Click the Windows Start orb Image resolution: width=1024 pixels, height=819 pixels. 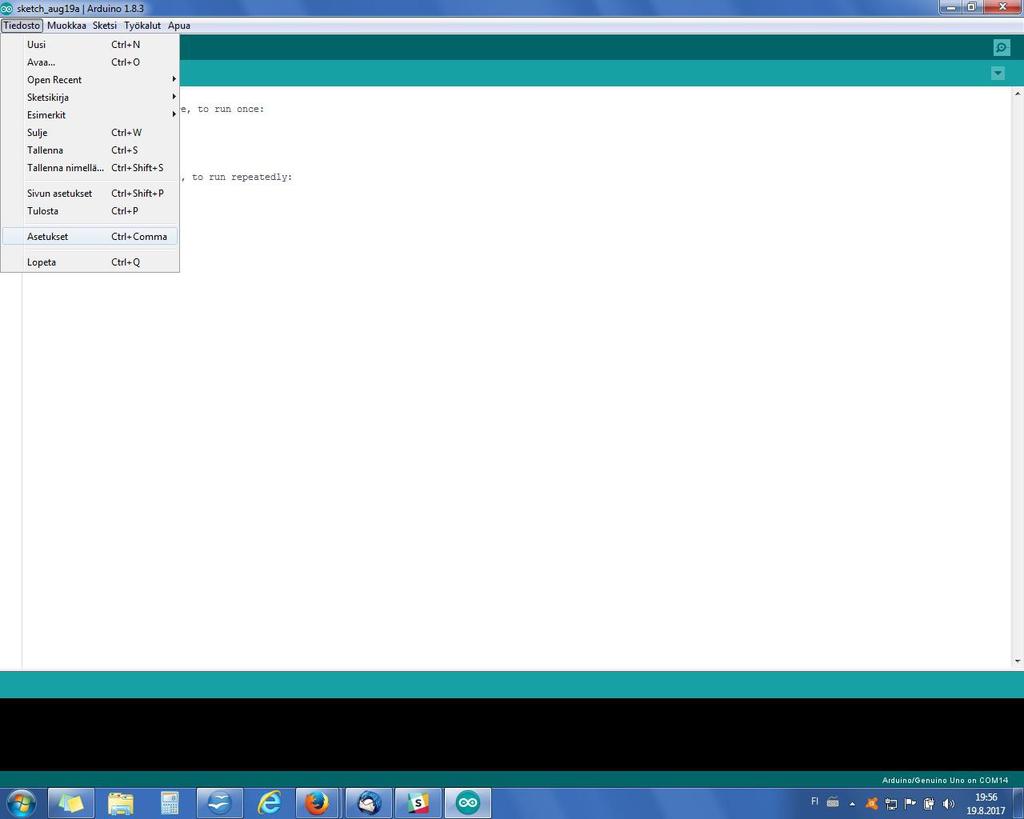point(21,803)
